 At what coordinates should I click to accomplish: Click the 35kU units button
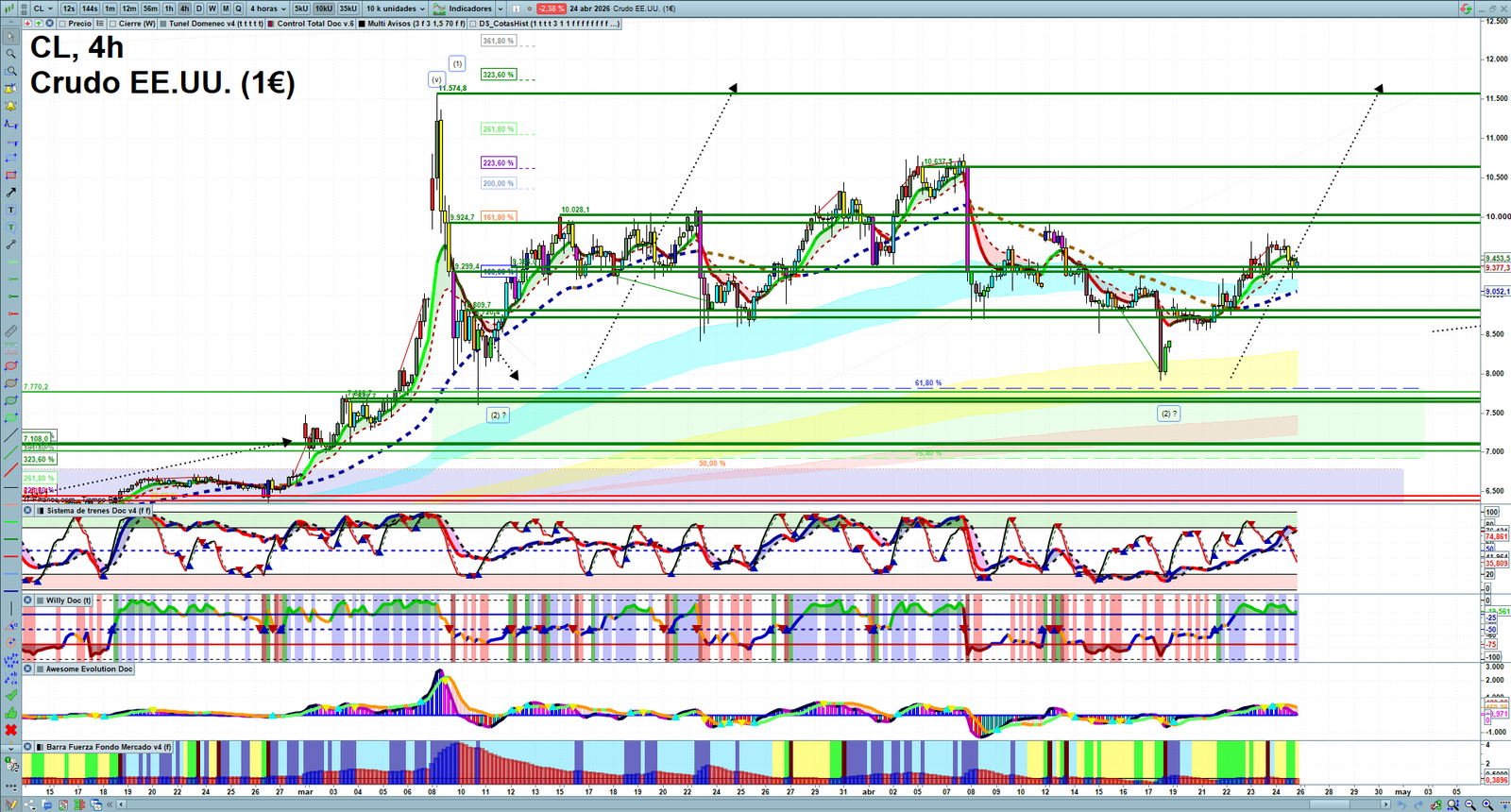pos(348,8)
